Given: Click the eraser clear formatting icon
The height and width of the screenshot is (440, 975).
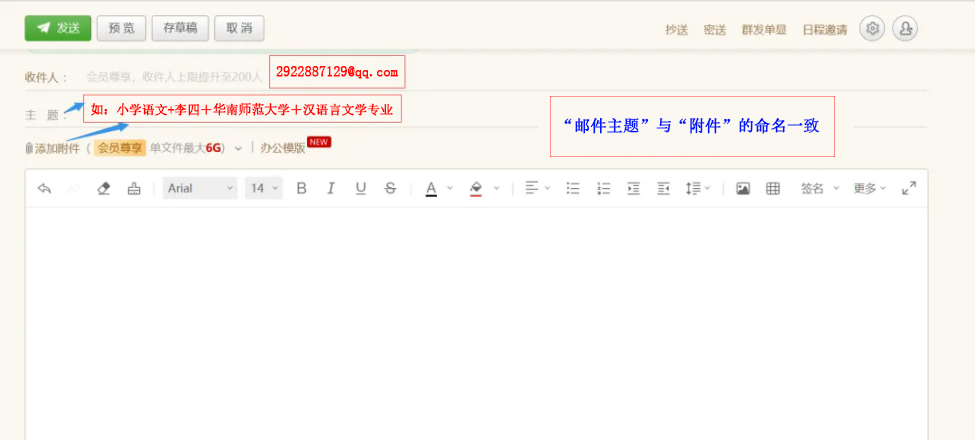Looking at the screenshot, I should click(104, 188).
